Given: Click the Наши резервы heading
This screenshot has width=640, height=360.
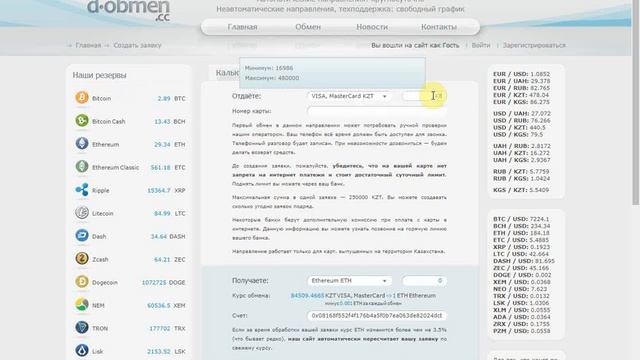Looking at the screenshot, I should tap(100, 75).
